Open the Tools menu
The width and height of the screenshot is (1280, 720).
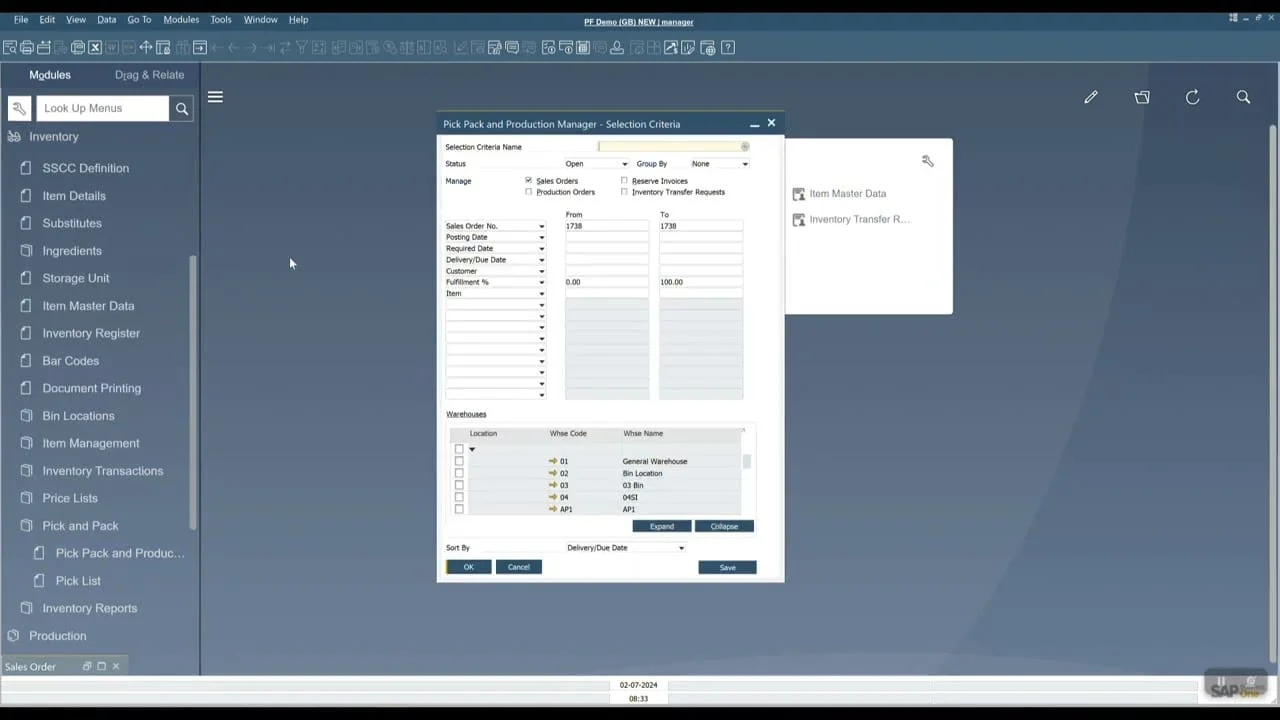tap(221, 19)
